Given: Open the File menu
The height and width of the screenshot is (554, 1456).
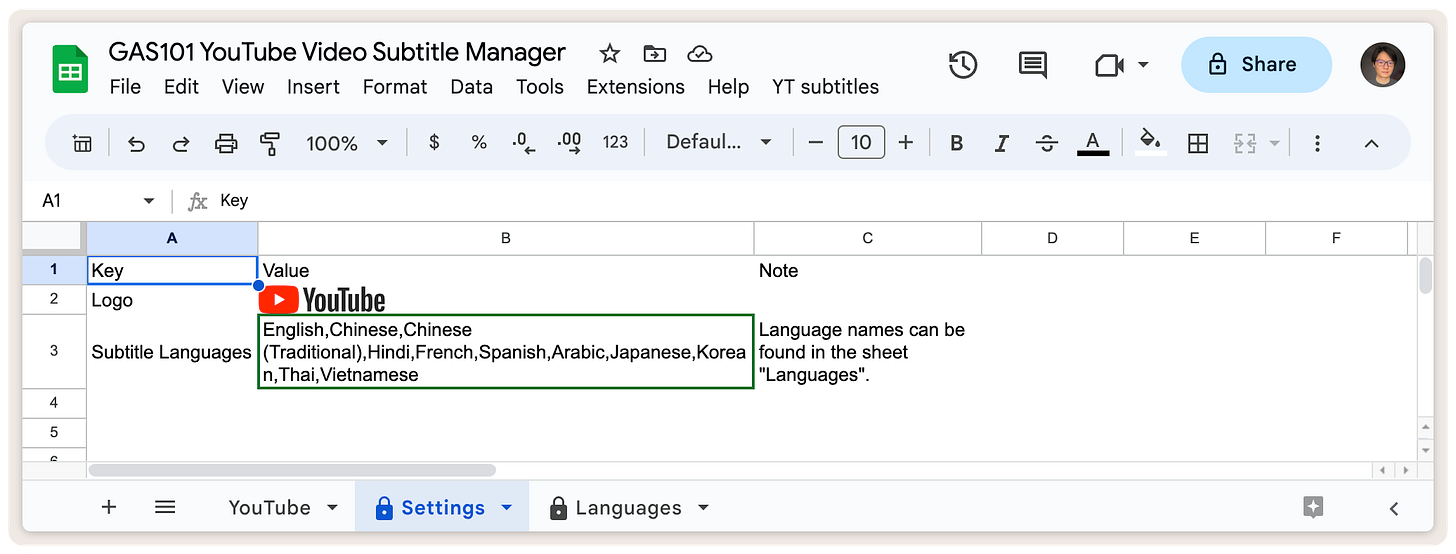Looking at the screenshot, I should tap(125, 87).
